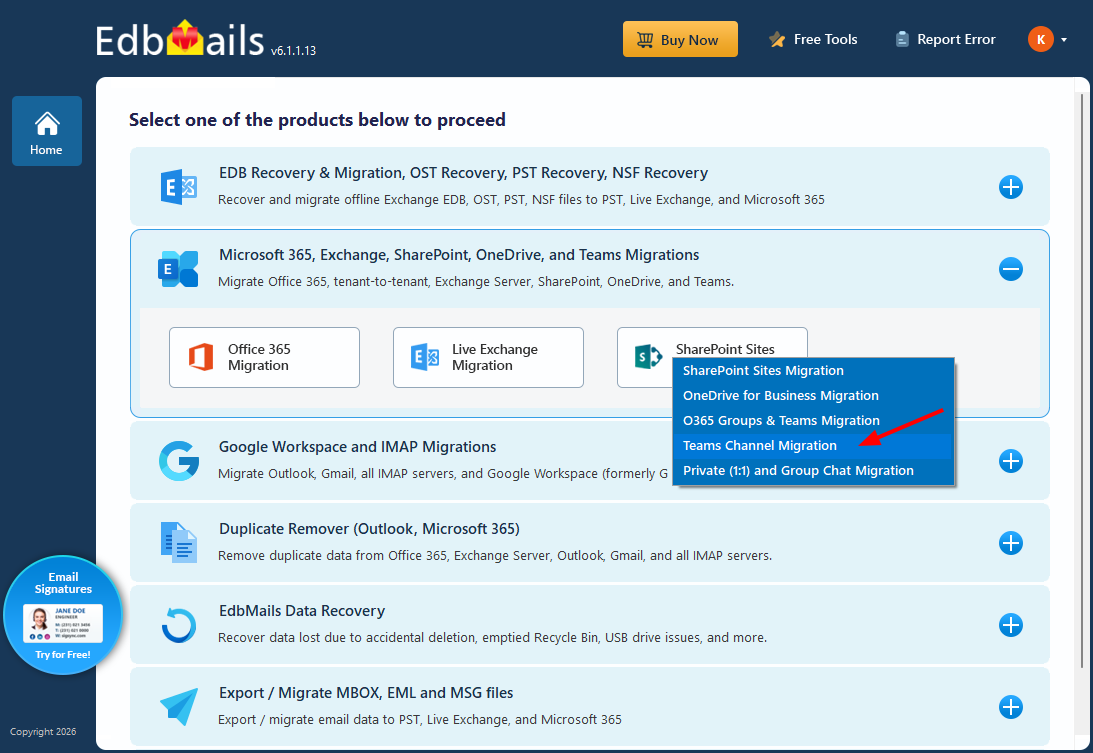
Task: Expand Export / Migrate MBOX, EML, MSG section
Action: (1010, 707)
